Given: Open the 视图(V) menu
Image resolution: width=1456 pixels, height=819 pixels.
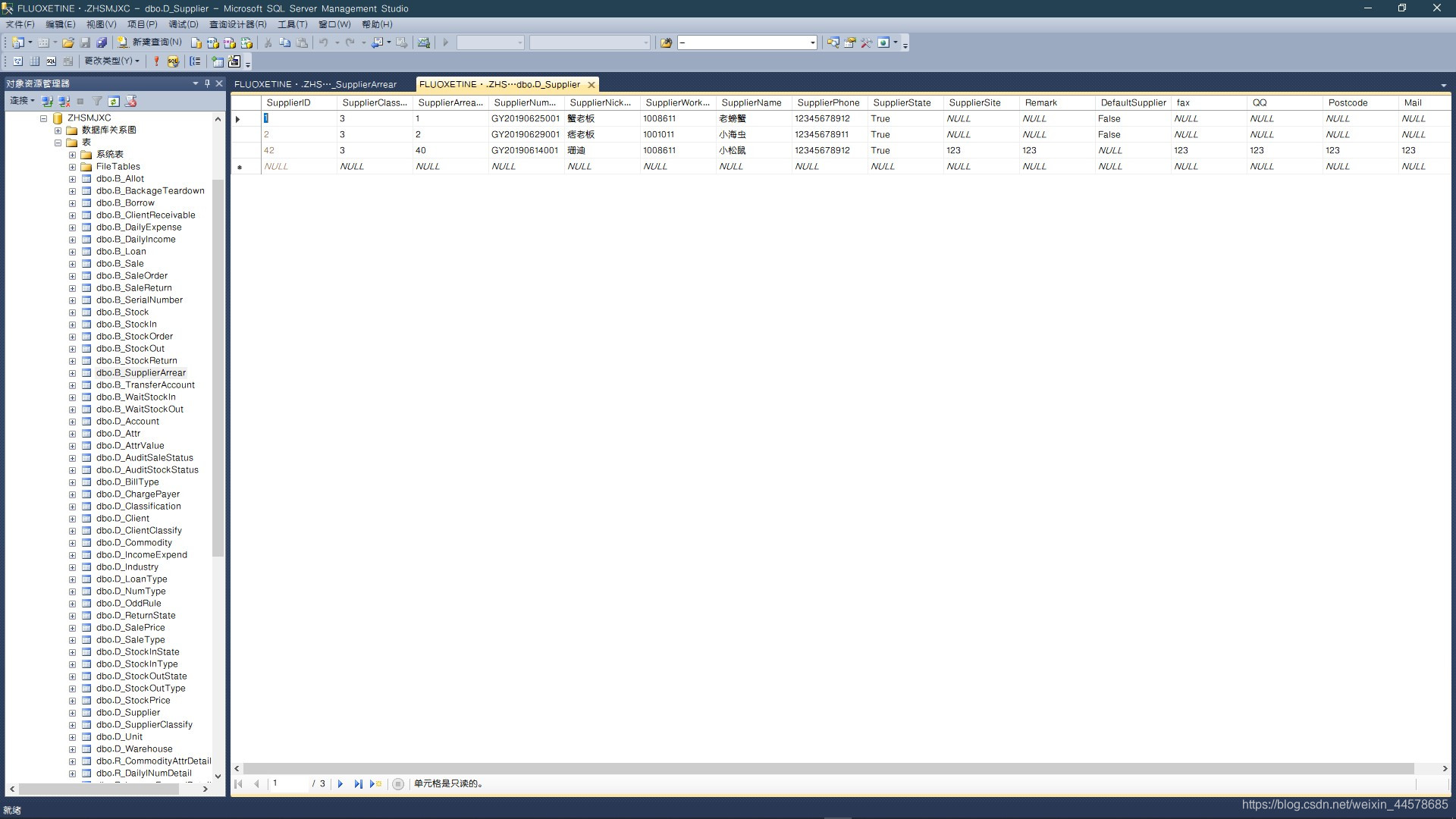Looking at the screenshot, I should (x=102, y=24).
